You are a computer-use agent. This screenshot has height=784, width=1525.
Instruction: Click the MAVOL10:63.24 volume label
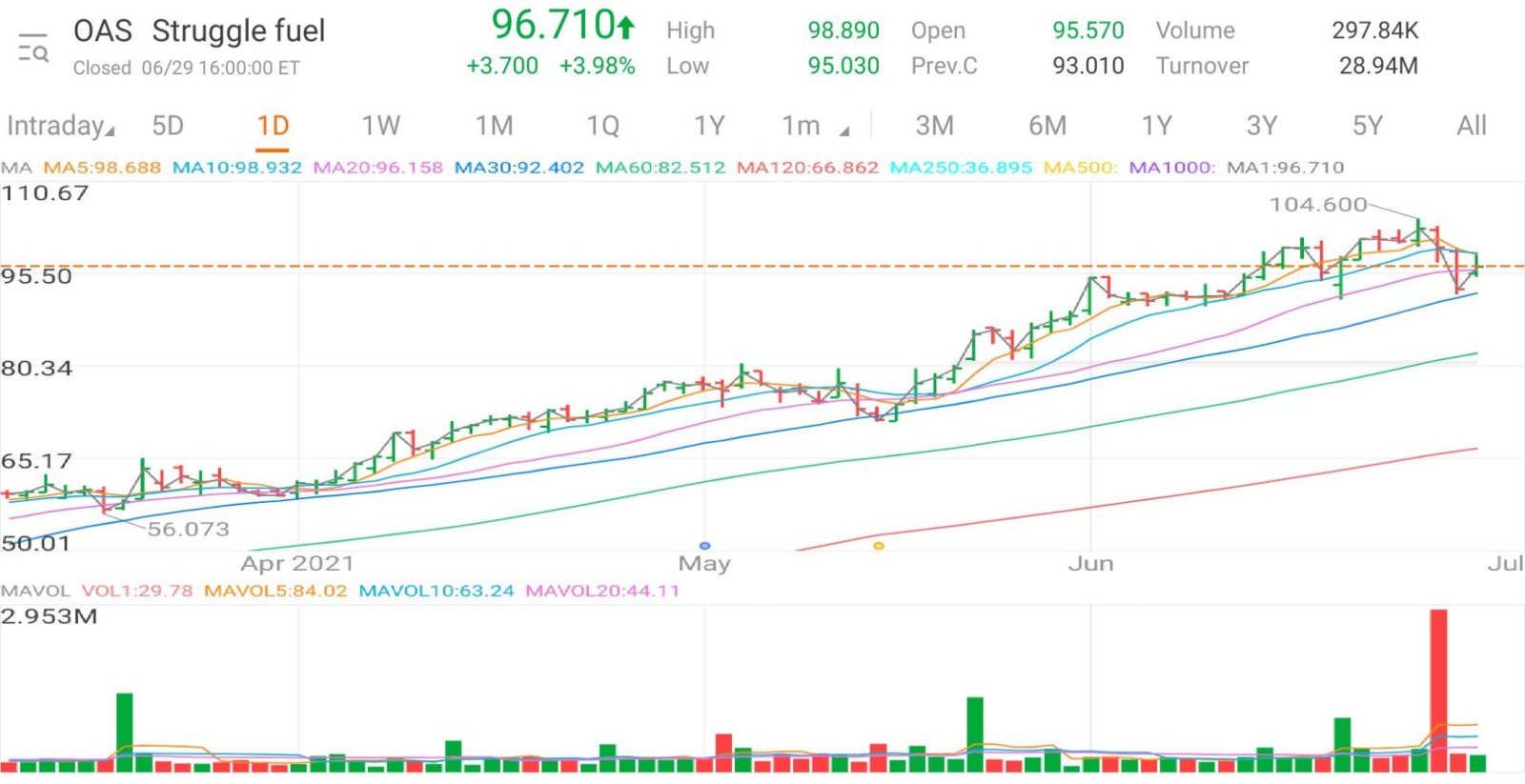[x=437, y=591]
